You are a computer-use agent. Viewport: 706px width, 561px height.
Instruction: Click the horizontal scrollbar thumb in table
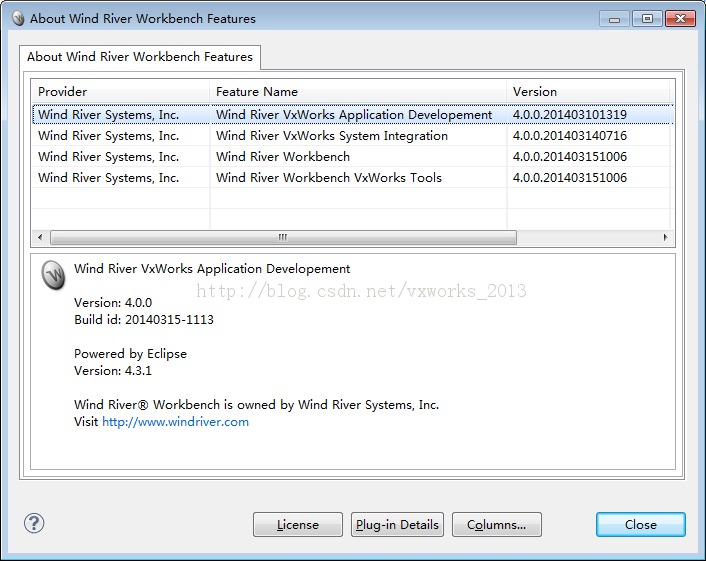[283, 237]
